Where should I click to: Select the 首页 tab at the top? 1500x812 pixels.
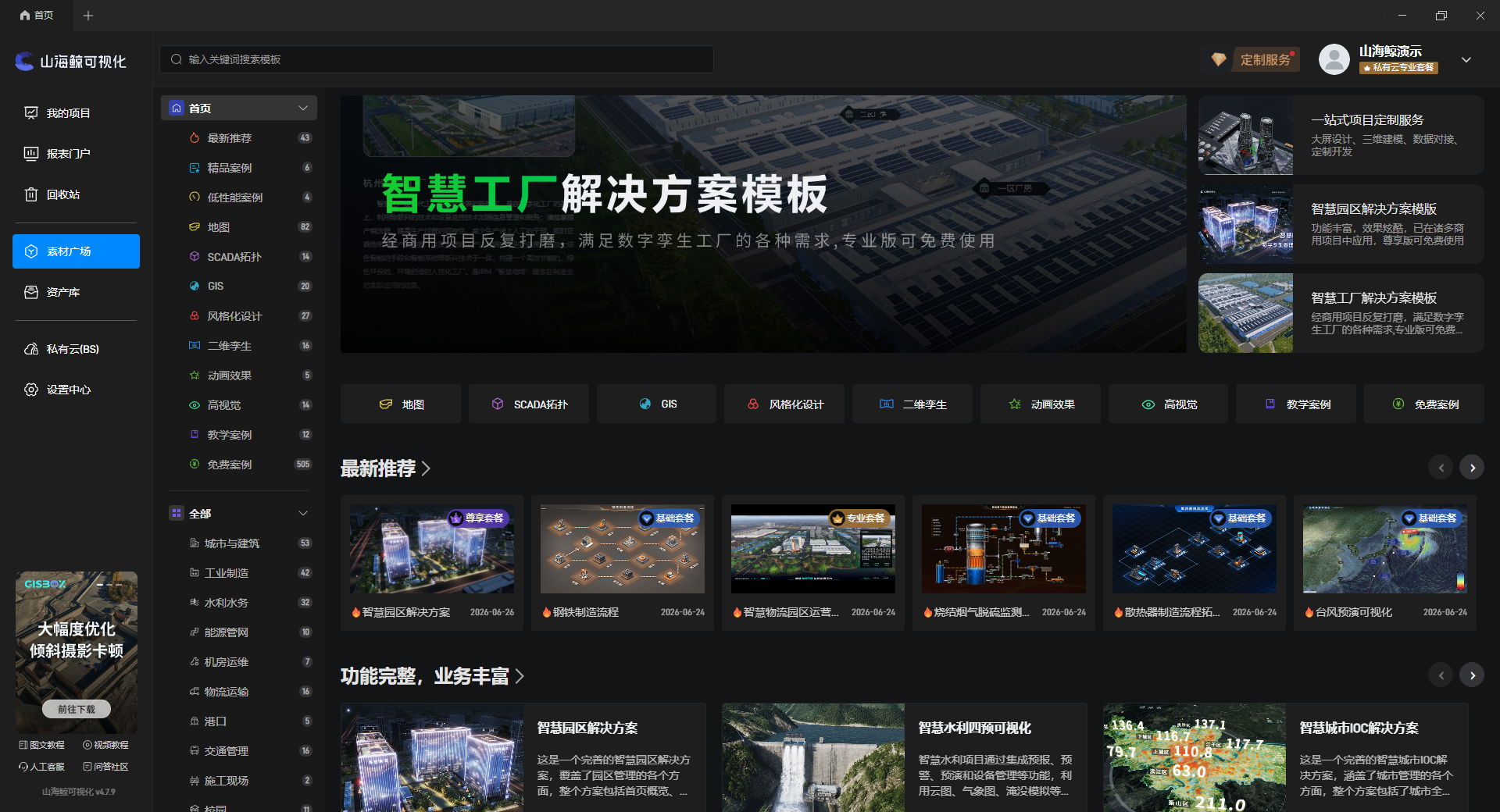37,15
